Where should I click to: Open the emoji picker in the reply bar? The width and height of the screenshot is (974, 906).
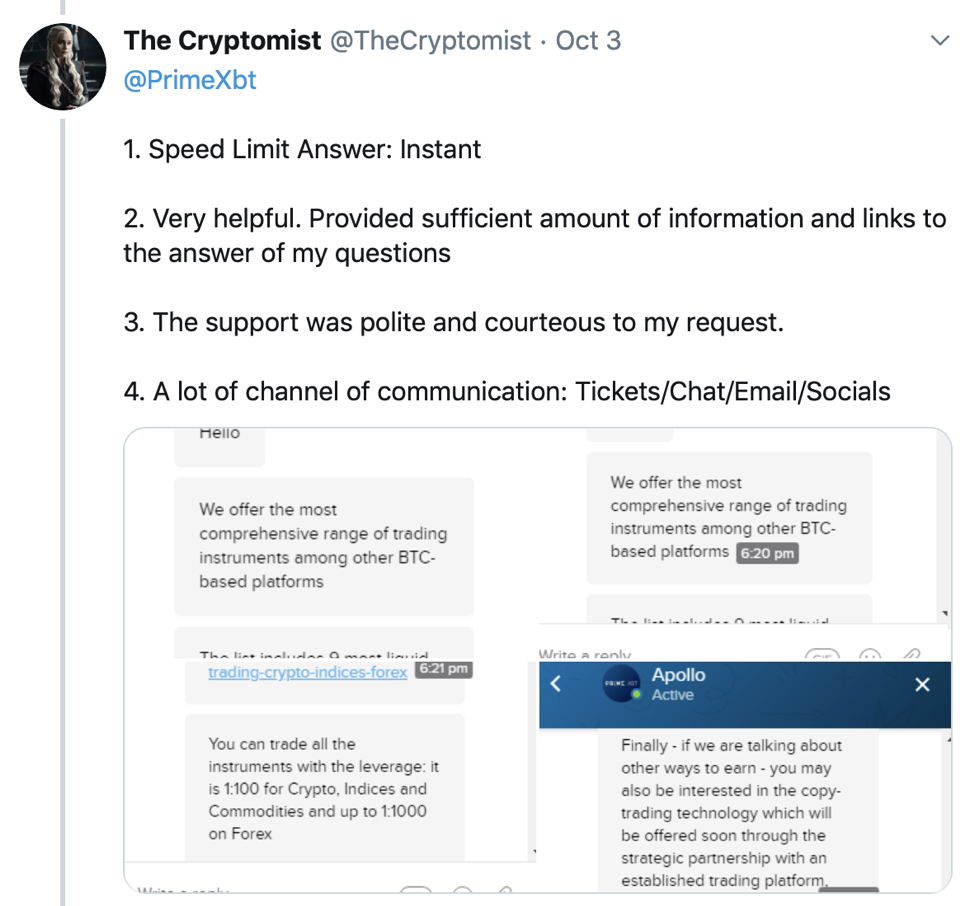(869, 655)
